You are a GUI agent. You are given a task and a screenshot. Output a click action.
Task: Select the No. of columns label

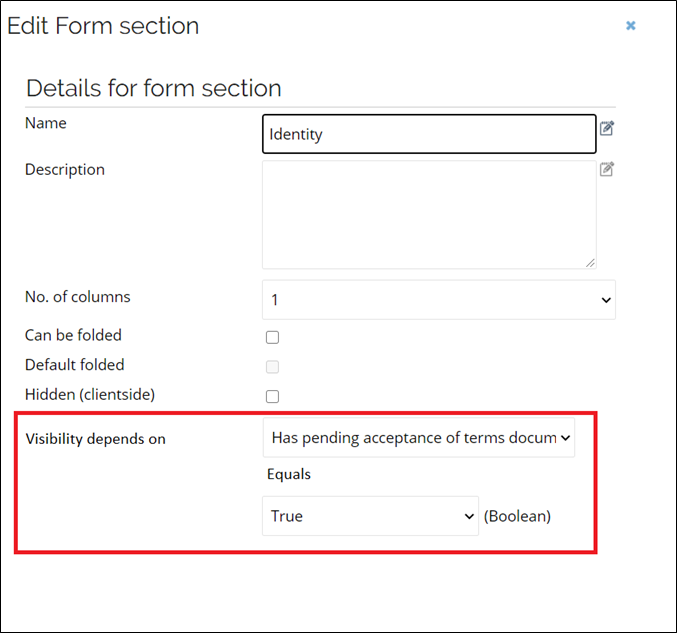point(78,297)
